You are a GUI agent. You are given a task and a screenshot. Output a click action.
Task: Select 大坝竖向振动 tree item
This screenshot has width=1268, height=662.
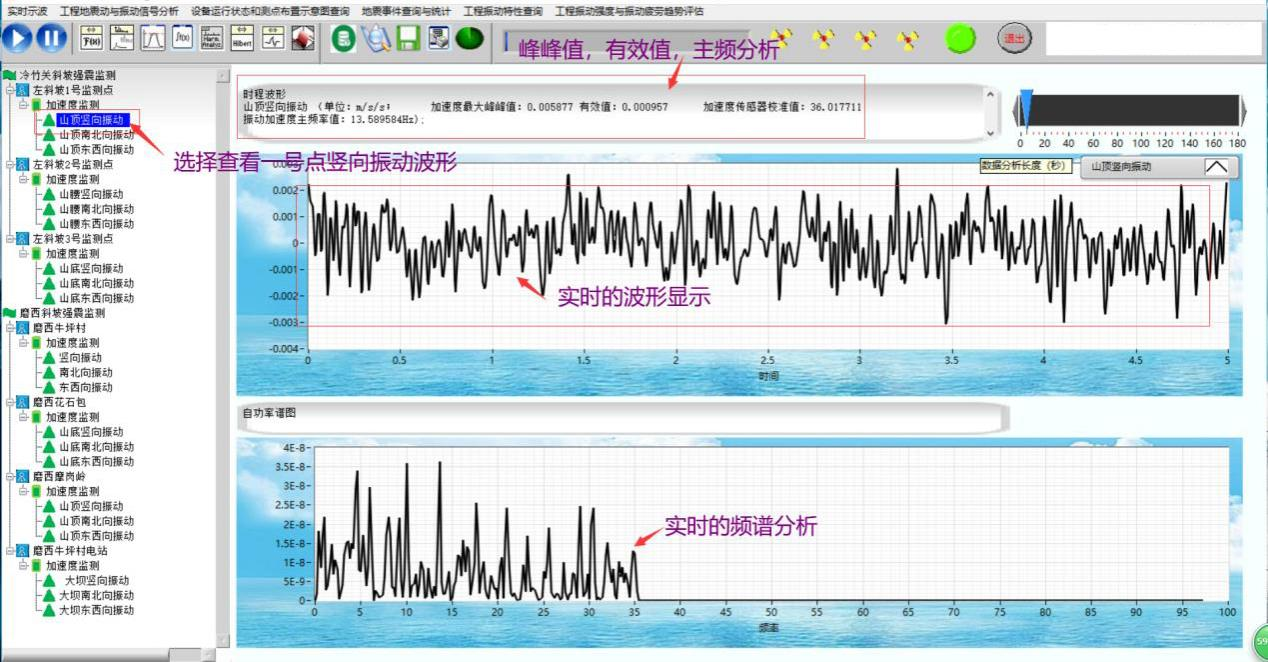[x=96, y=580]
